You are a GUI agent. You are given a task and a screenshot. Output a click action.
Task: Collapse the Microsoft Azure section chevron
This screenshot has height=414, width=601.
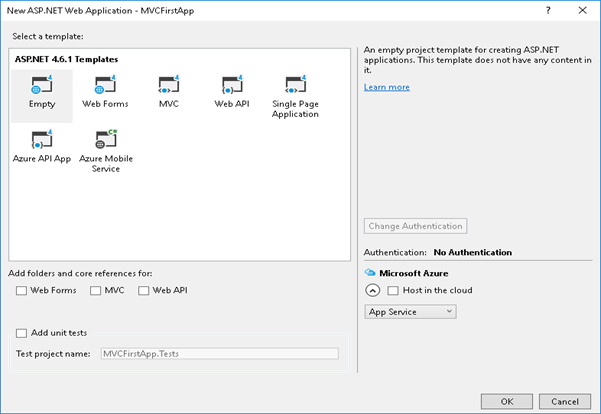(x=372, y=291)
